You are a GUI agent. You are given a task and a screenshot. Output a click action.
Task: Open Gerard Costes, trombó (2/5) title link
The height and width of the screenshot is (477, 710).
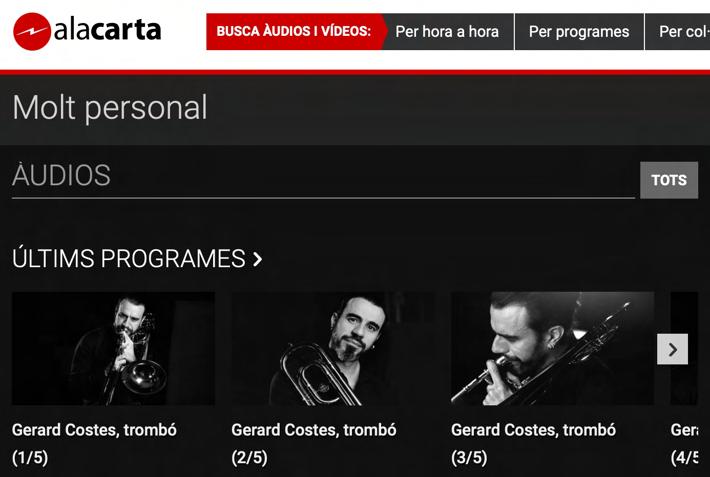click(x=314, y=443)
